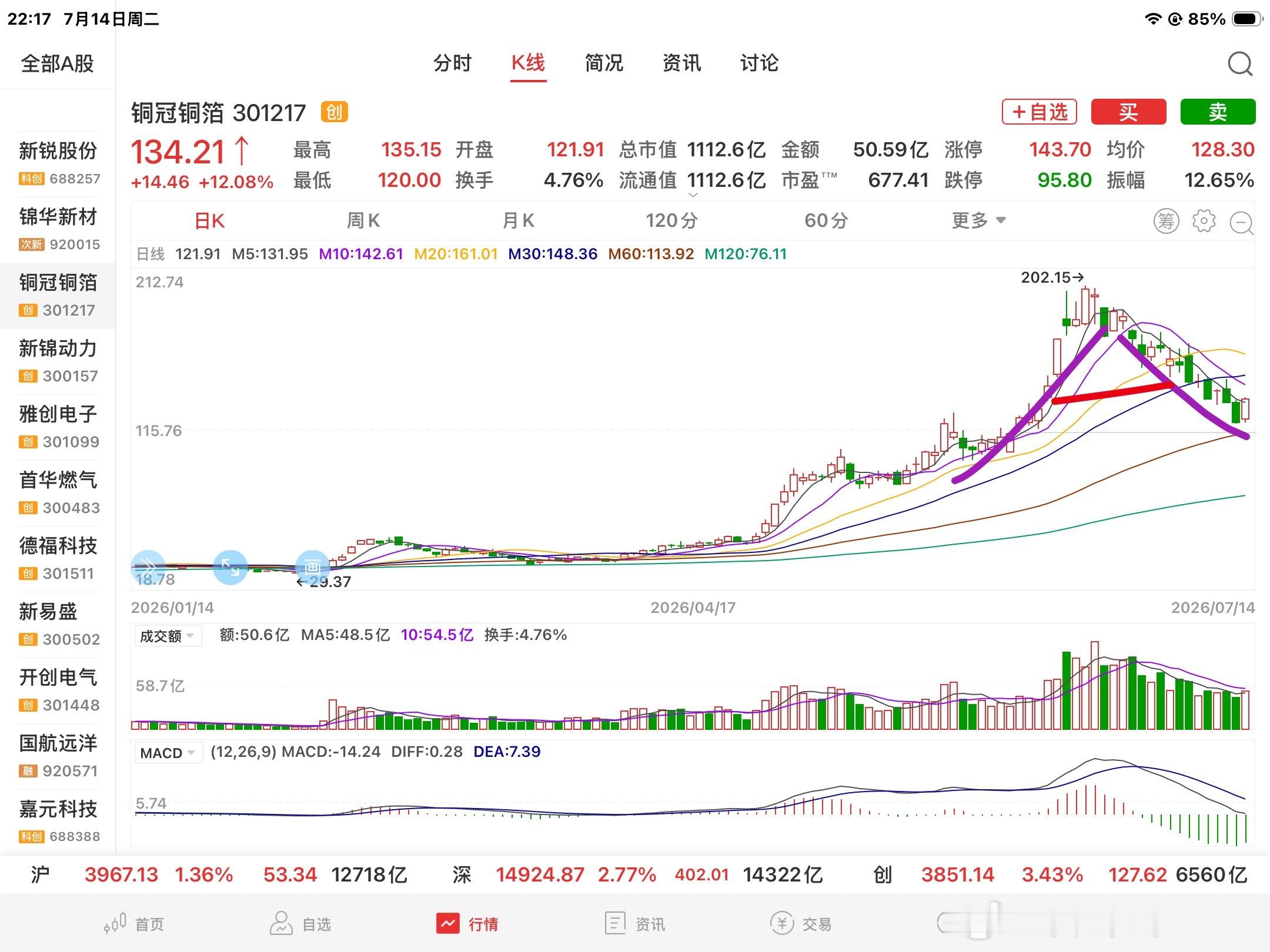Switch to 简况 tab
The image size is (1270, 952).
(604, 63)
